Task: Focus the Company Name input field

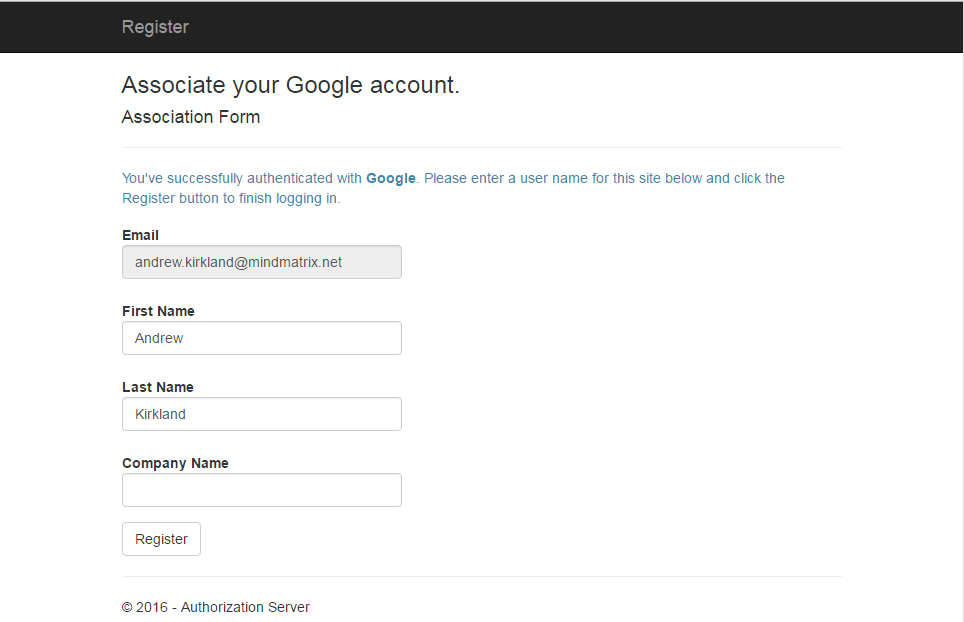Action: (261, 490)
